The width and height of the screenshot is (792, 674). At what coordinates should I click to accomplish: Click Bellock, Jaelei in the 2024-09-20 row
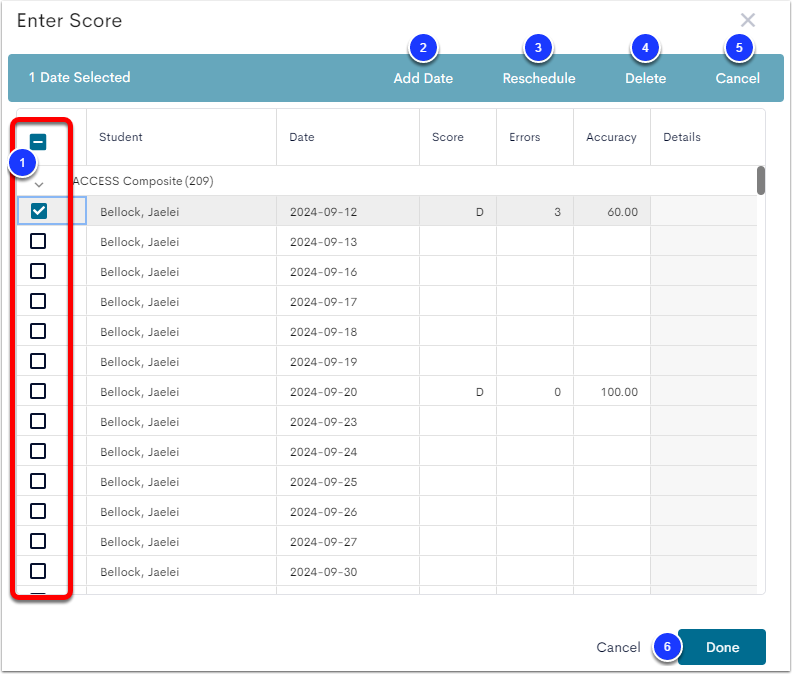[x=139, y=392]
